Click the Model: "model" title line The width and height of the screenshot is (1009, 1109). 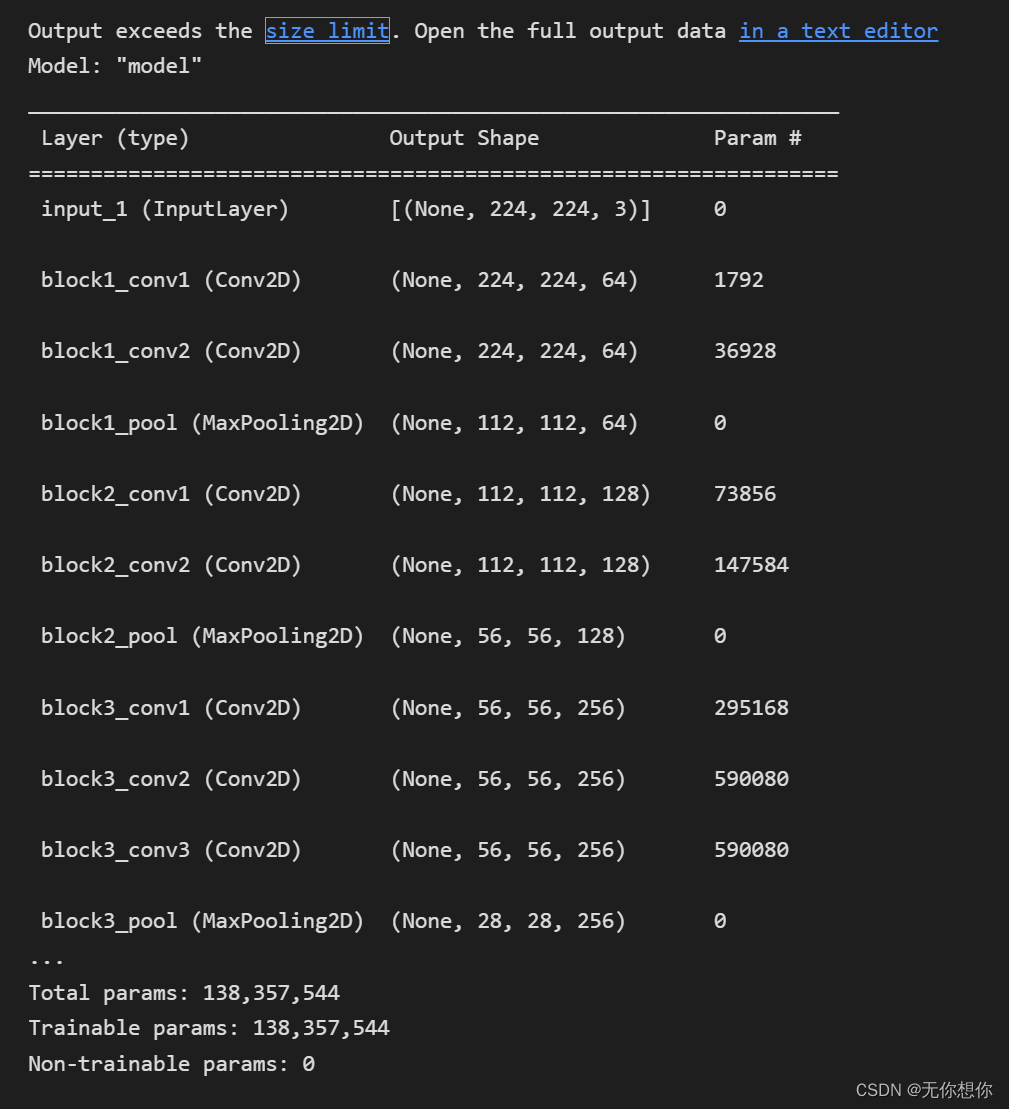click(115, 66)
